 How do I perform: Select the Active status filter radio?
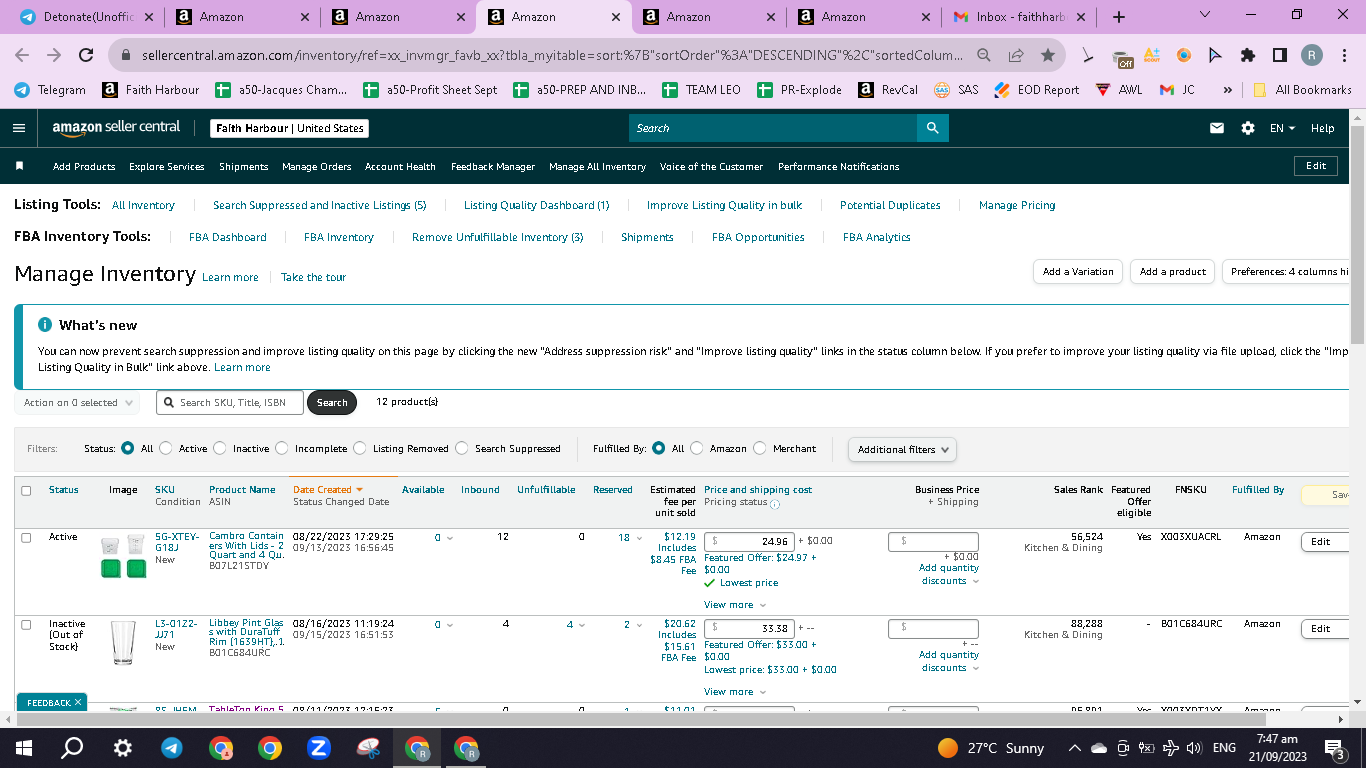coord(166,449)
